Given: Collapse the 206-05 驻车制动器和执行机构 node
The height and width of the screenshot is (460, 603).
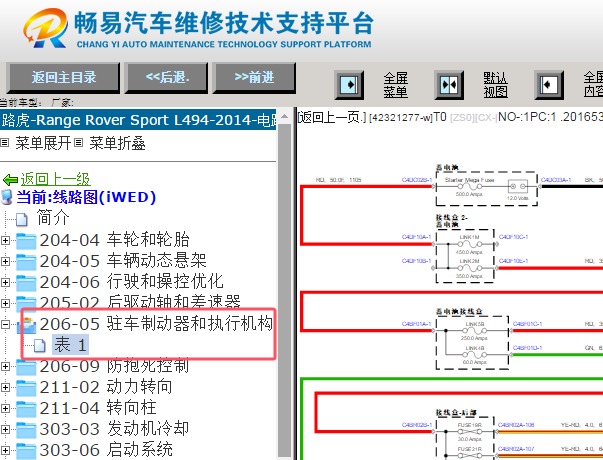Looking at the screenshot, I should (5, 325).
